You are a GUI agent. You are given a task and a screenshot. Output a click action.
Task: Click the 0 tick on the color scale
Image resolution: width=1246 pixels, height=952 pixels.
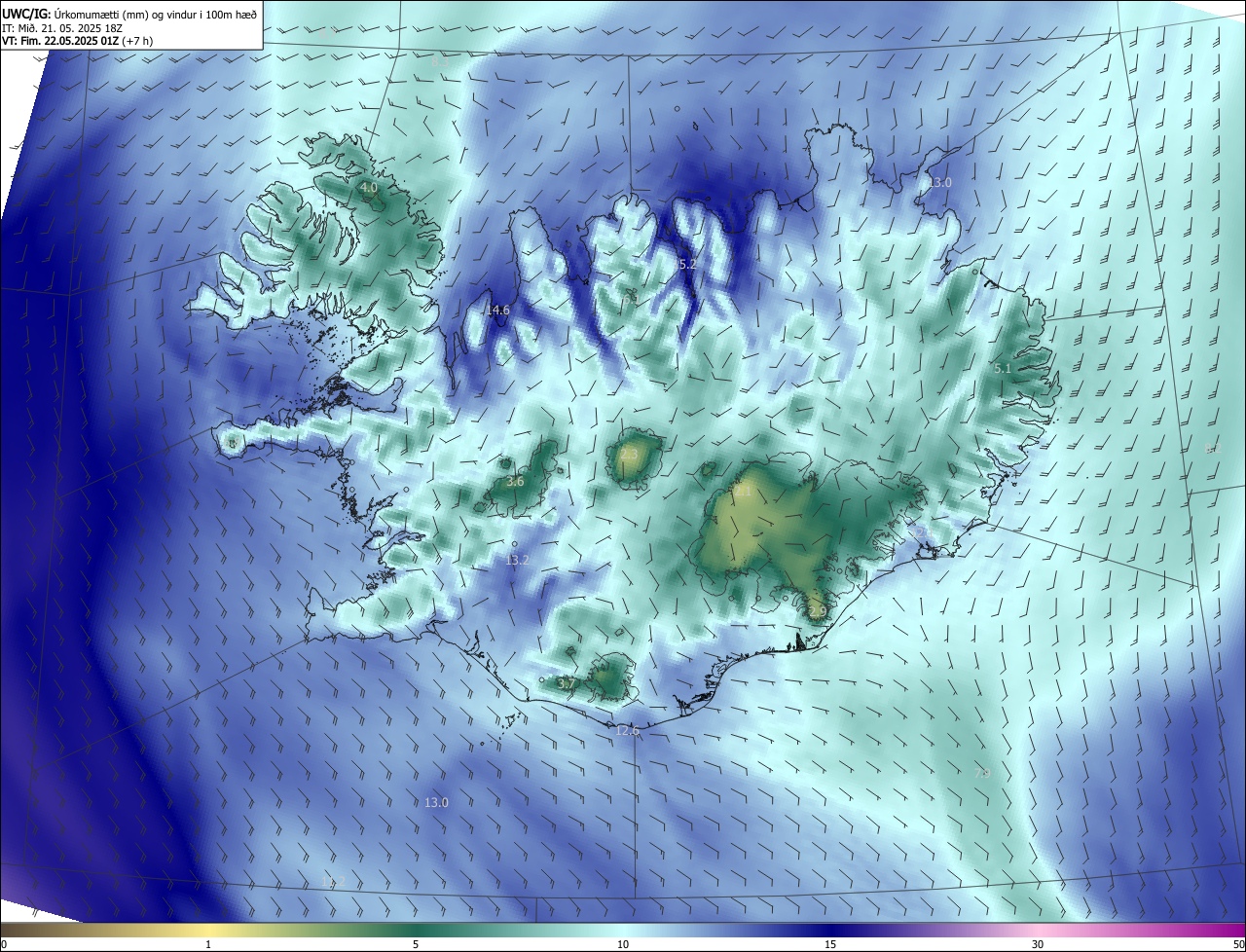pyautogui.click(x=4, y=944)
